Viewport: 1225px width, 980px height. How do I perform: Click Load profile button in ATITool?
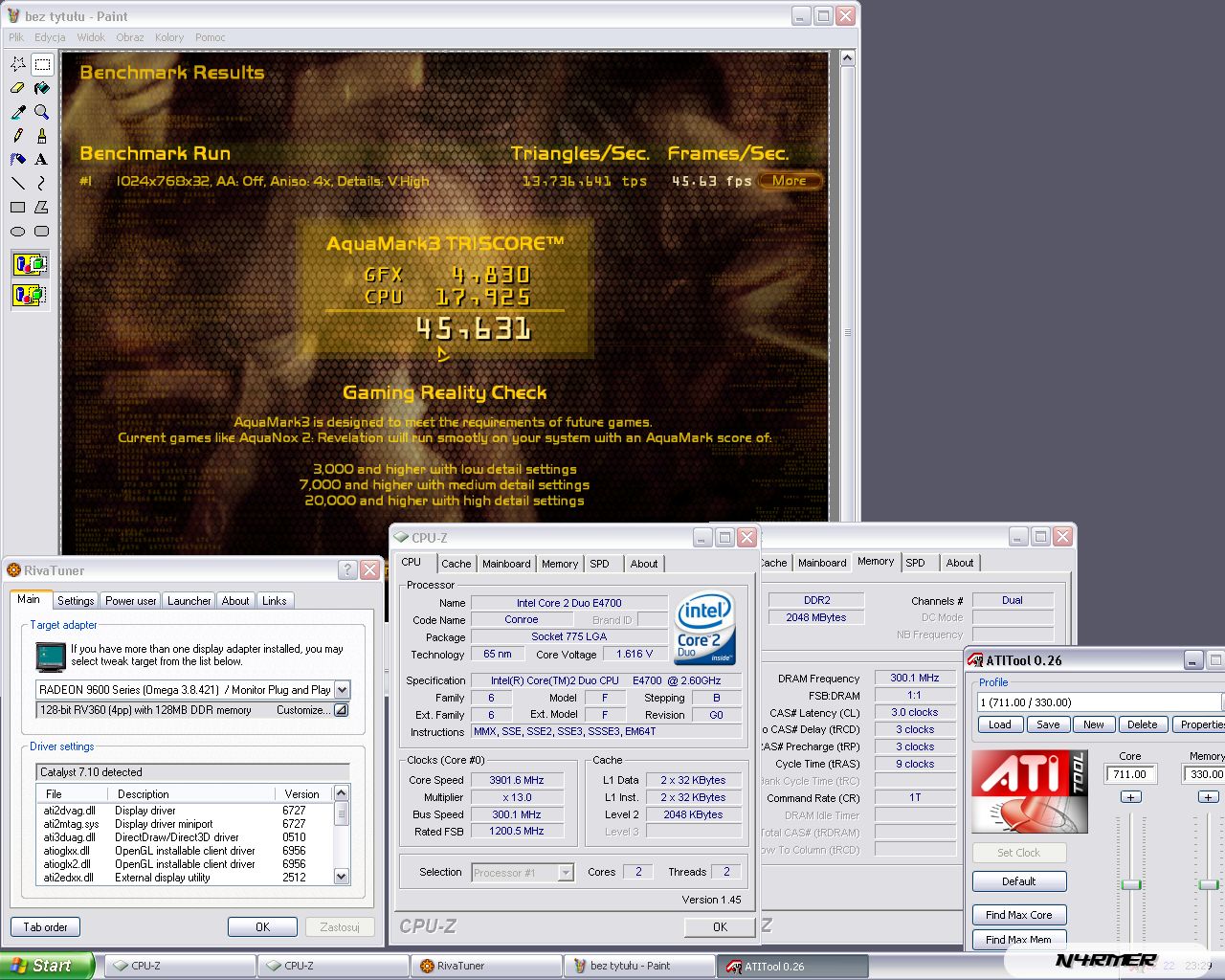pyautogui.click(x=1000, y=724)
